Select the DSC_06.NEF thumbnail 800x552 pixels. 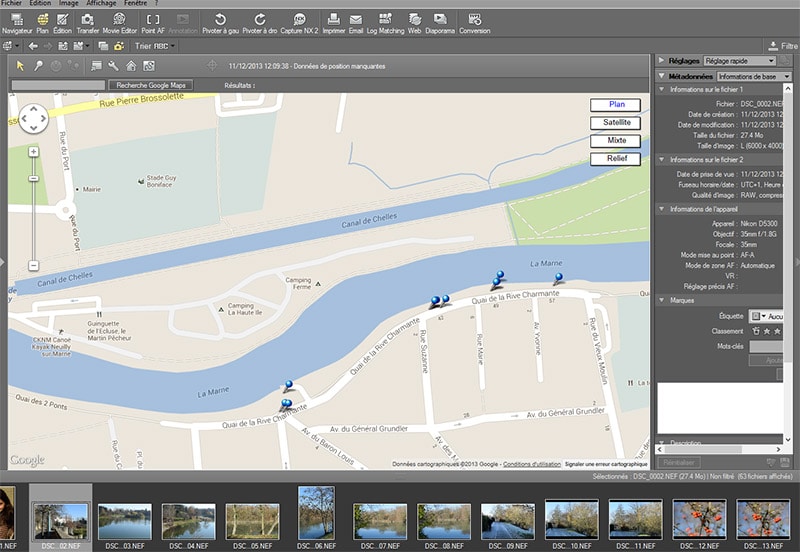click(x=316, y=513)
